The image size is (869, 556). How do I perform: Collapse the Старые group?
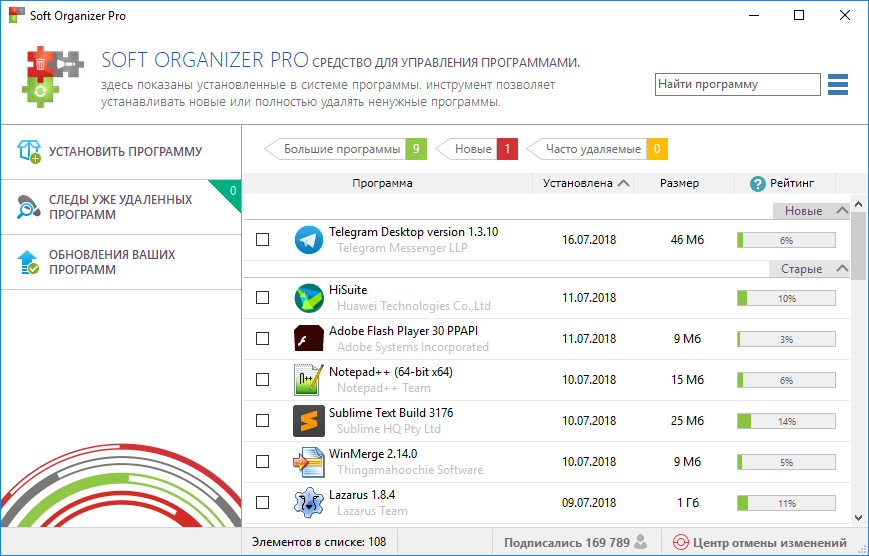tap(842, 269)
